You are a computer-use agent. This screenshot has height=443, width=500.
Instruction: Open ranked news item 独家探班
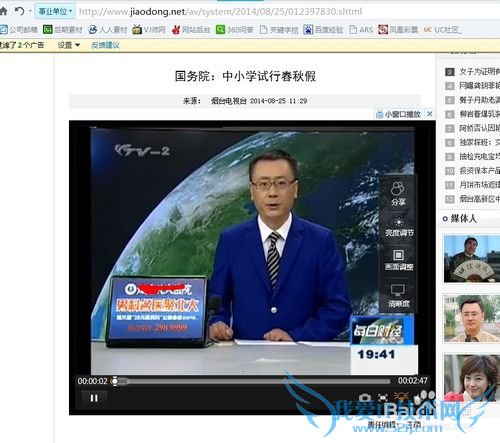click(473, 143)
